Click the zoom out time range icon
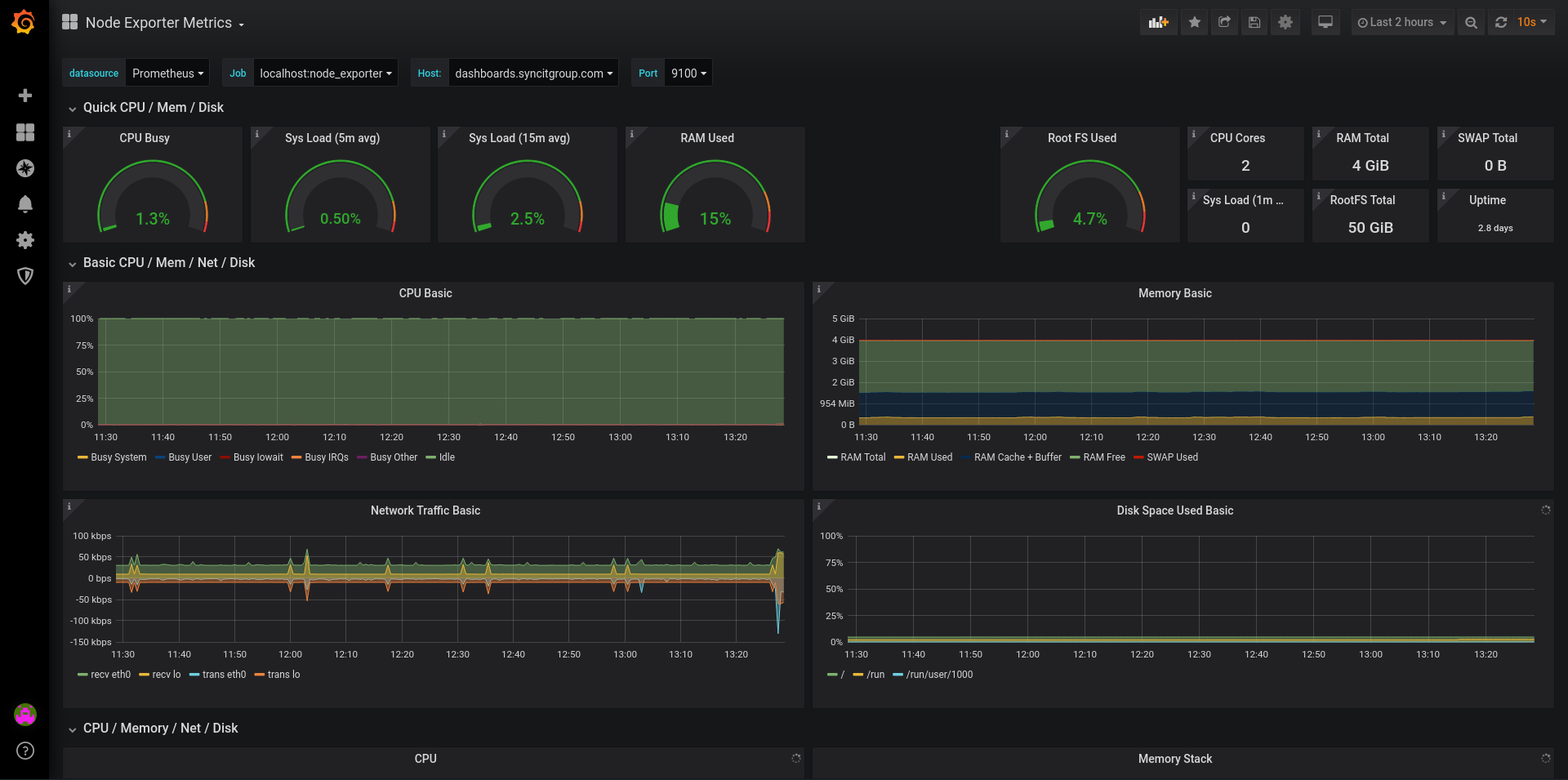Viewport: 1568px width, 780px height. tap(1471, 23)
